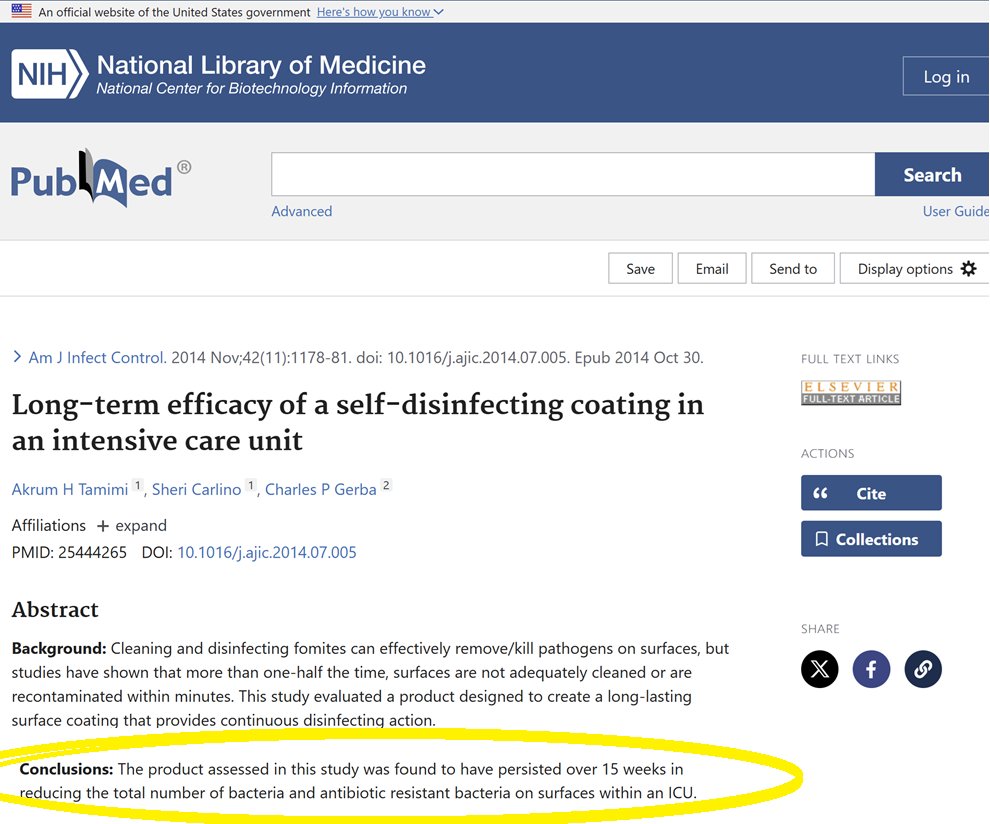Open the DOI link 10.1016/j.ajic.2014.07.005

[x=267, y=552]
